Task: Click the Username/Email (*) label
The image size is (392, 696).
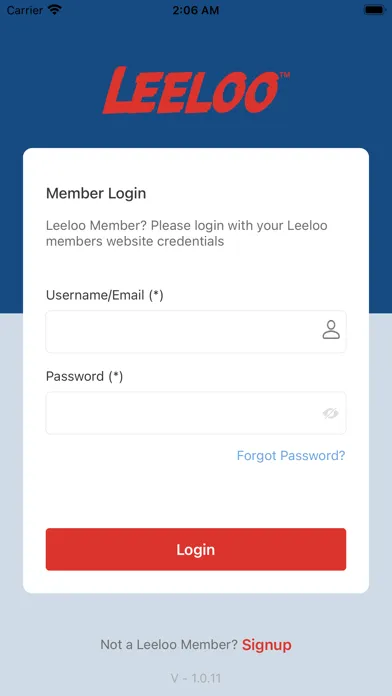Action: click(x=105, y=295)
